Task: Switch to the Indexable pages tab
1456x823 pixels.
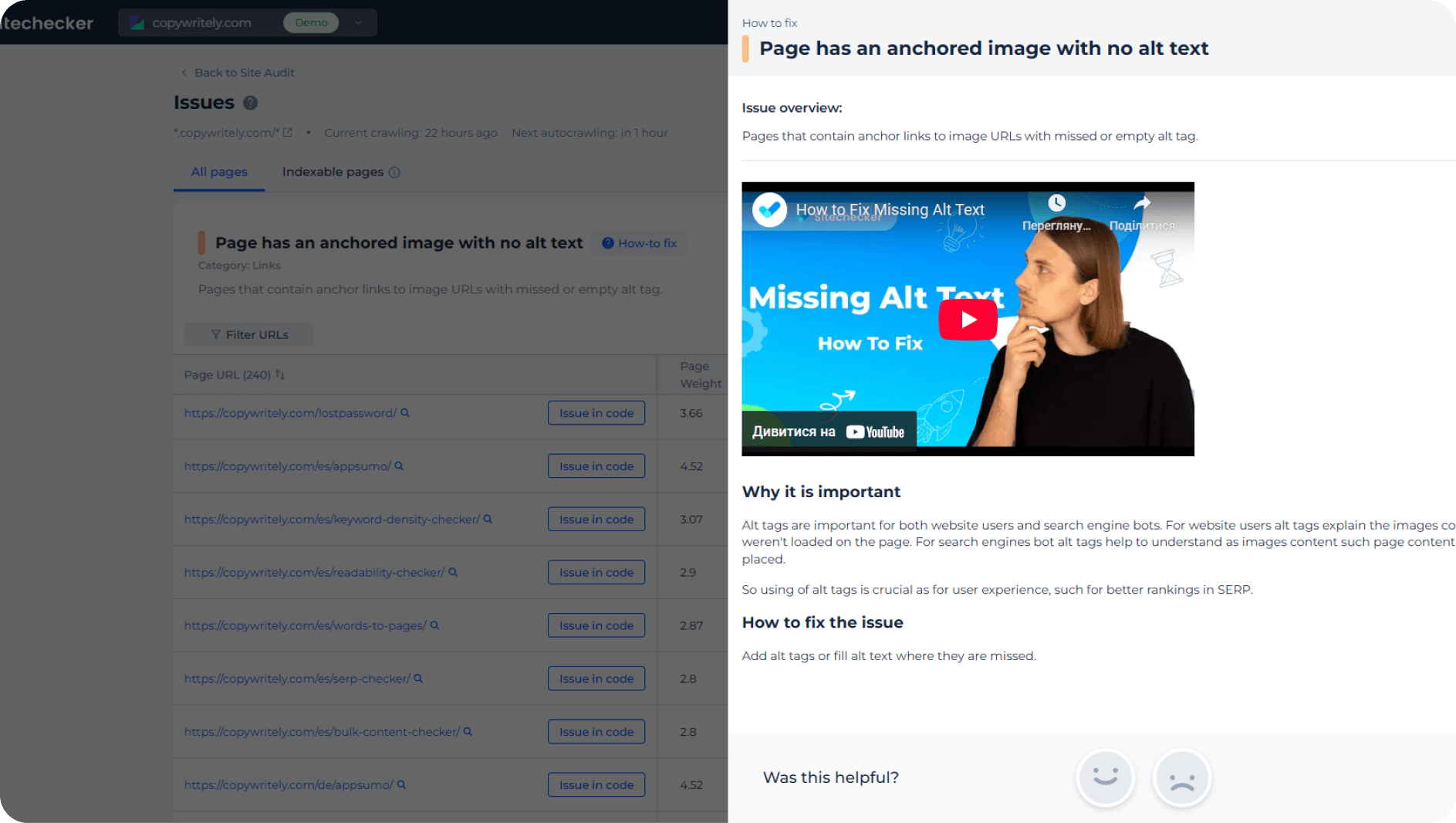Action: click(333, 171)
